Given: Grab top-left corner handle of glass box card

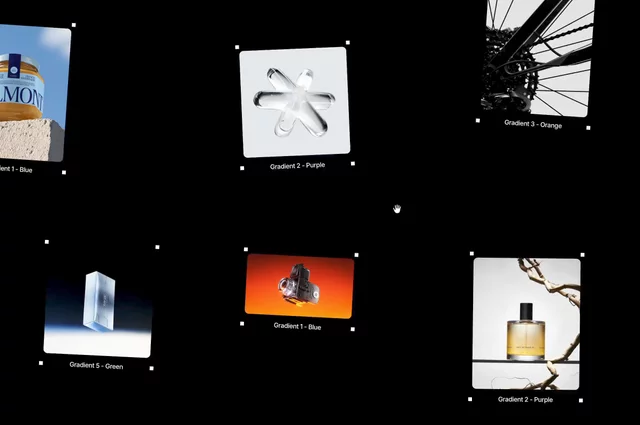Looking at the screenshot, I should (47, 242).
